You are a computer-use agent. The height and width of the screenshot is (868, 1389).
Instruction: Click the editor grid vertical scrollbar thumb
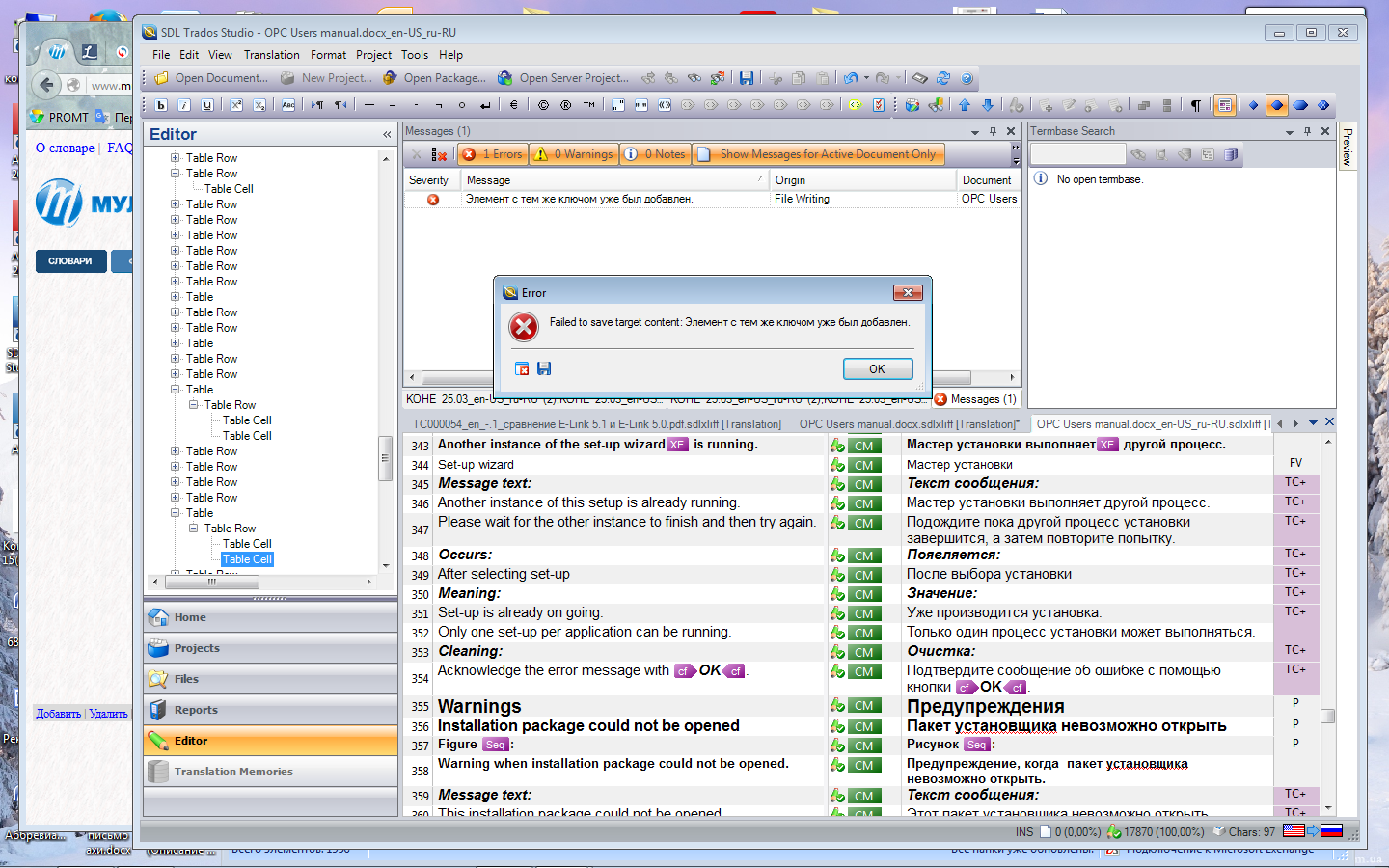click(1328, 716)
